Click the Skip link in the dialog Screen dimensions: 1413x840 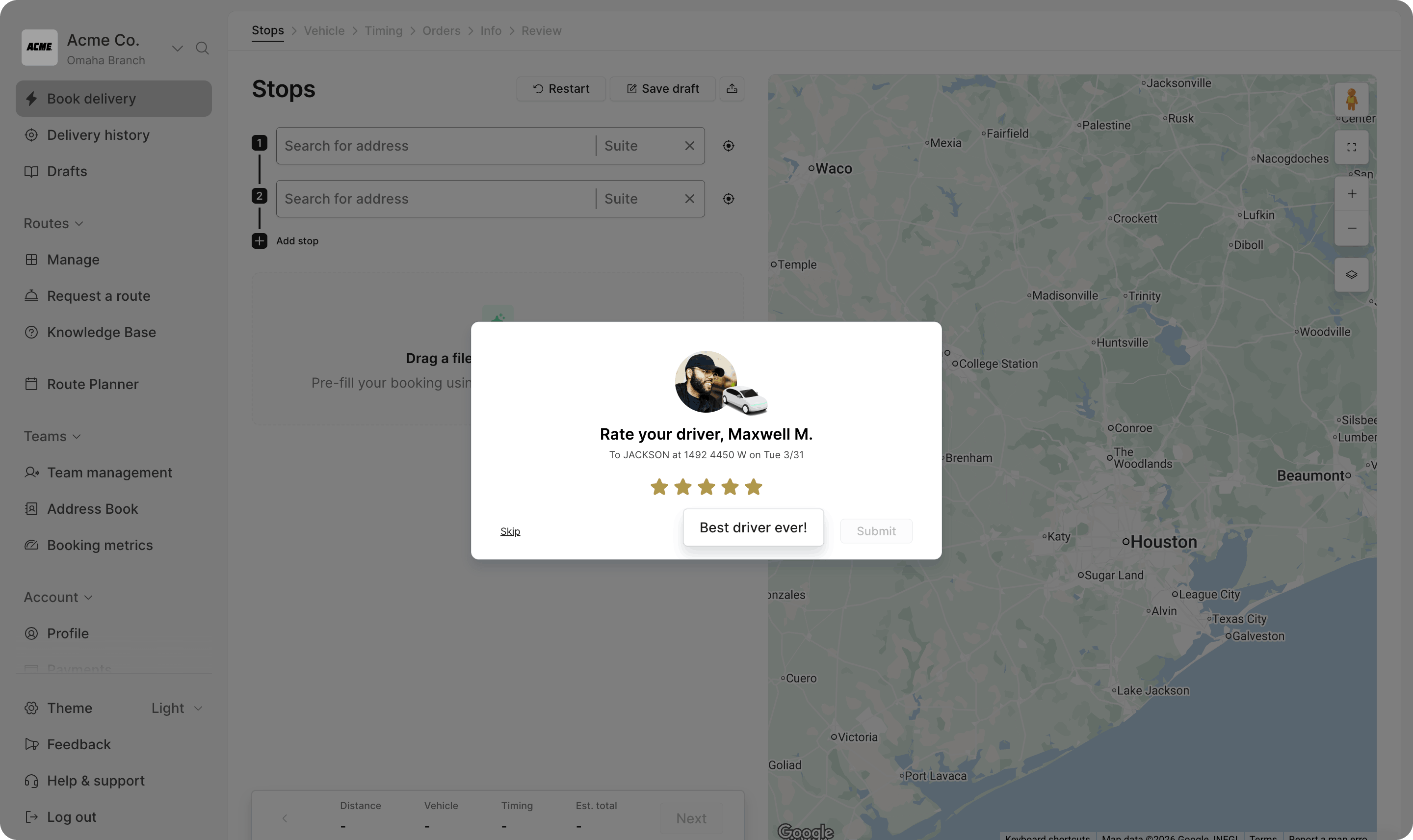pyautogui.click(x=510, y=531)
